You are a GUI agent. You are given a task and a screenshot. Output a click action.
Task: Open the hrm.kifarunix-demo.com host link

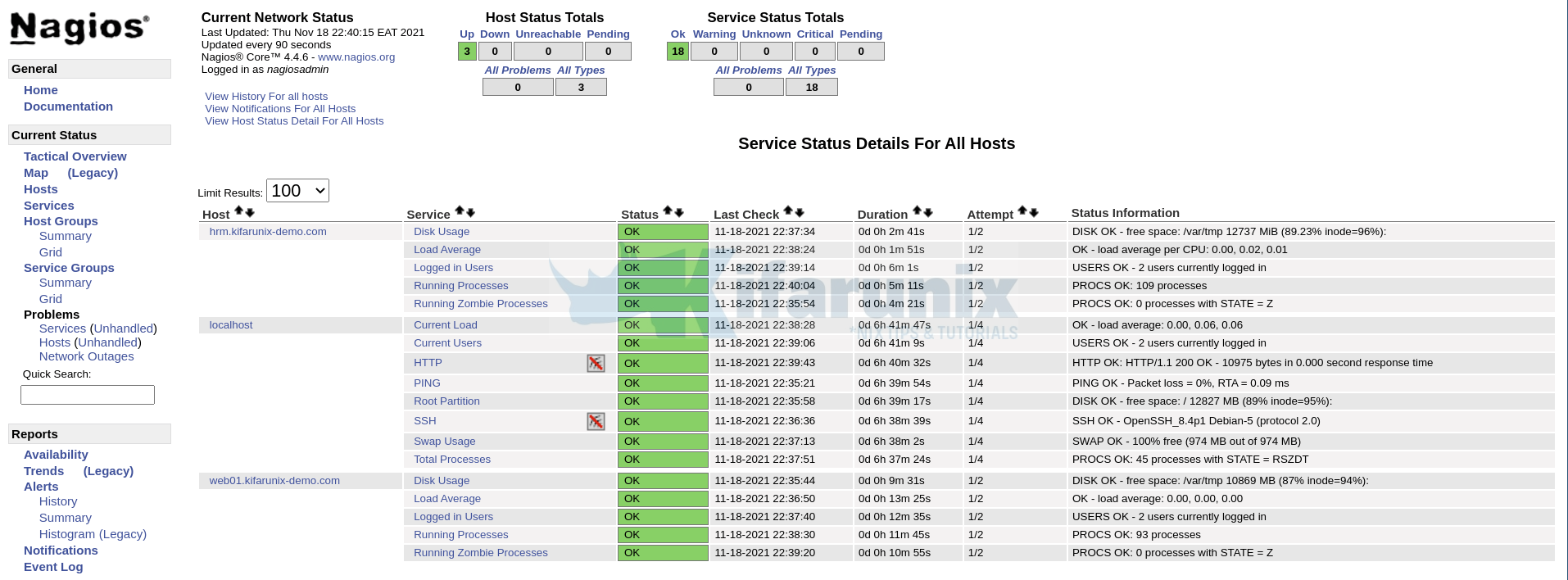coord(268,232)
